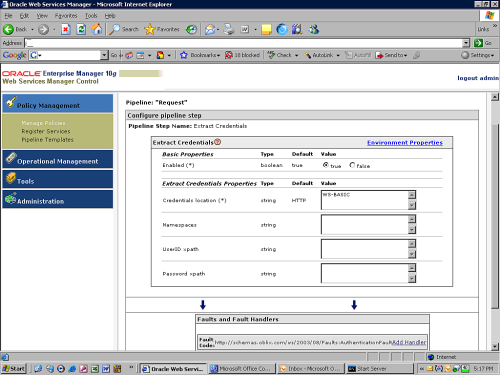Open Google search box dropdown arrow
This screenshot has width=500, height=375.
[104, 55]
